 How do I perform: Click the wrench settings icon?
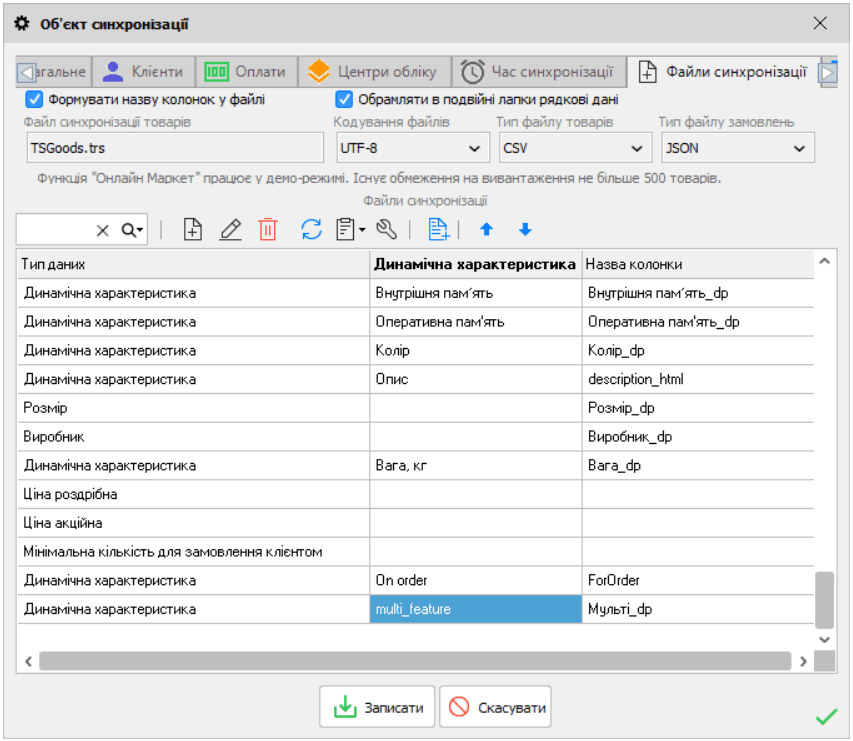(387, 230)
